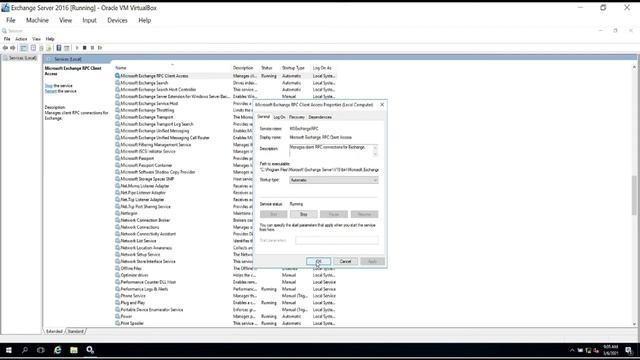Select Plug and Play service row
Screen dimensions: 640x360
click(x=225, y=303)
